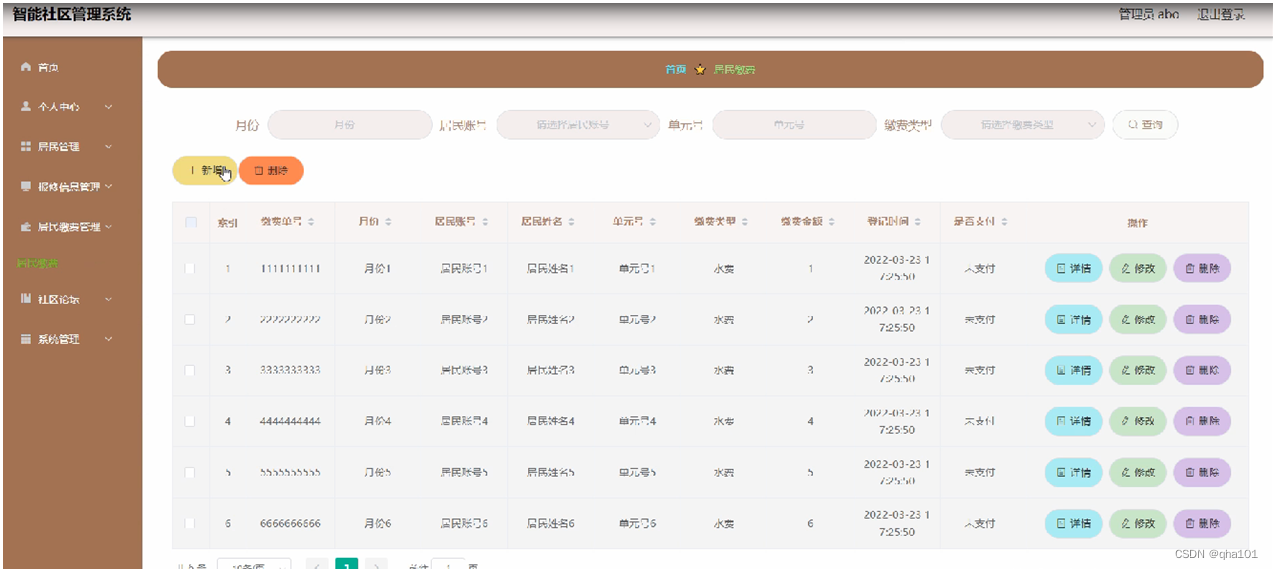Click into the 单元号 filter input
Viewport: 1273px width, 569px height.
pos(794,125)
